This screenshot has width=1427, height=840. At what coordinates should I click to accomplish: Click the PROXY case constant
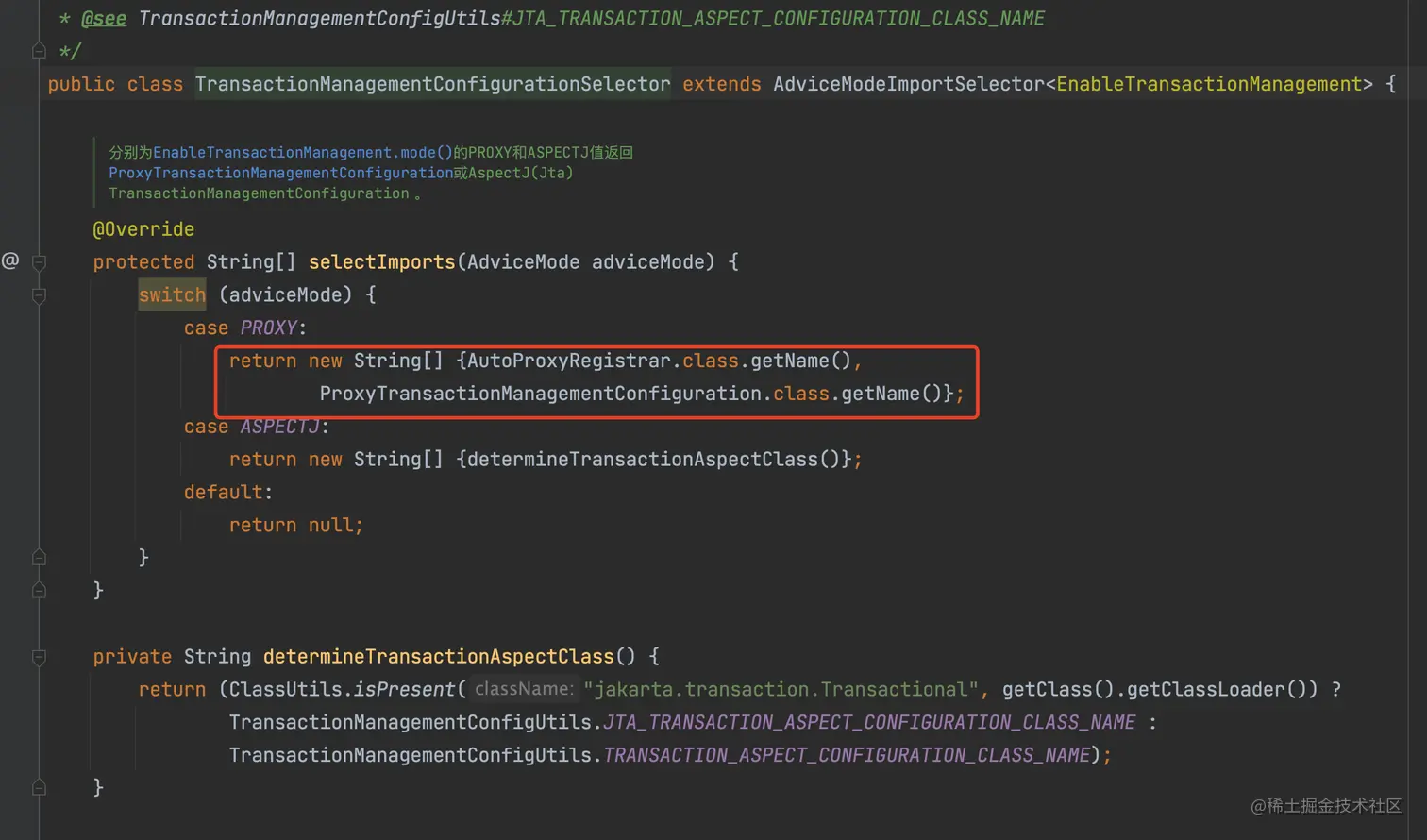(x=268, y=328)
